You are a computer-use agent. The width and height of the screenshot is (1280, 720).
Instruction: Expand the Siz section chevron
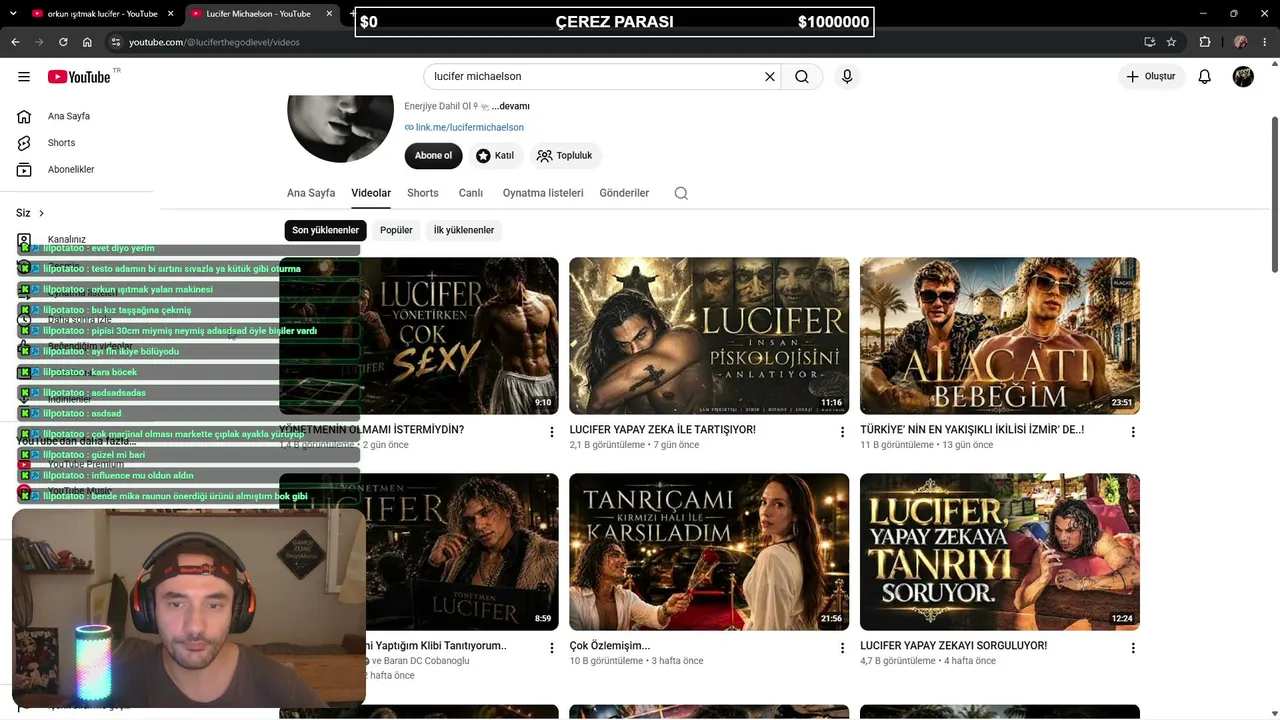[41, 213]
